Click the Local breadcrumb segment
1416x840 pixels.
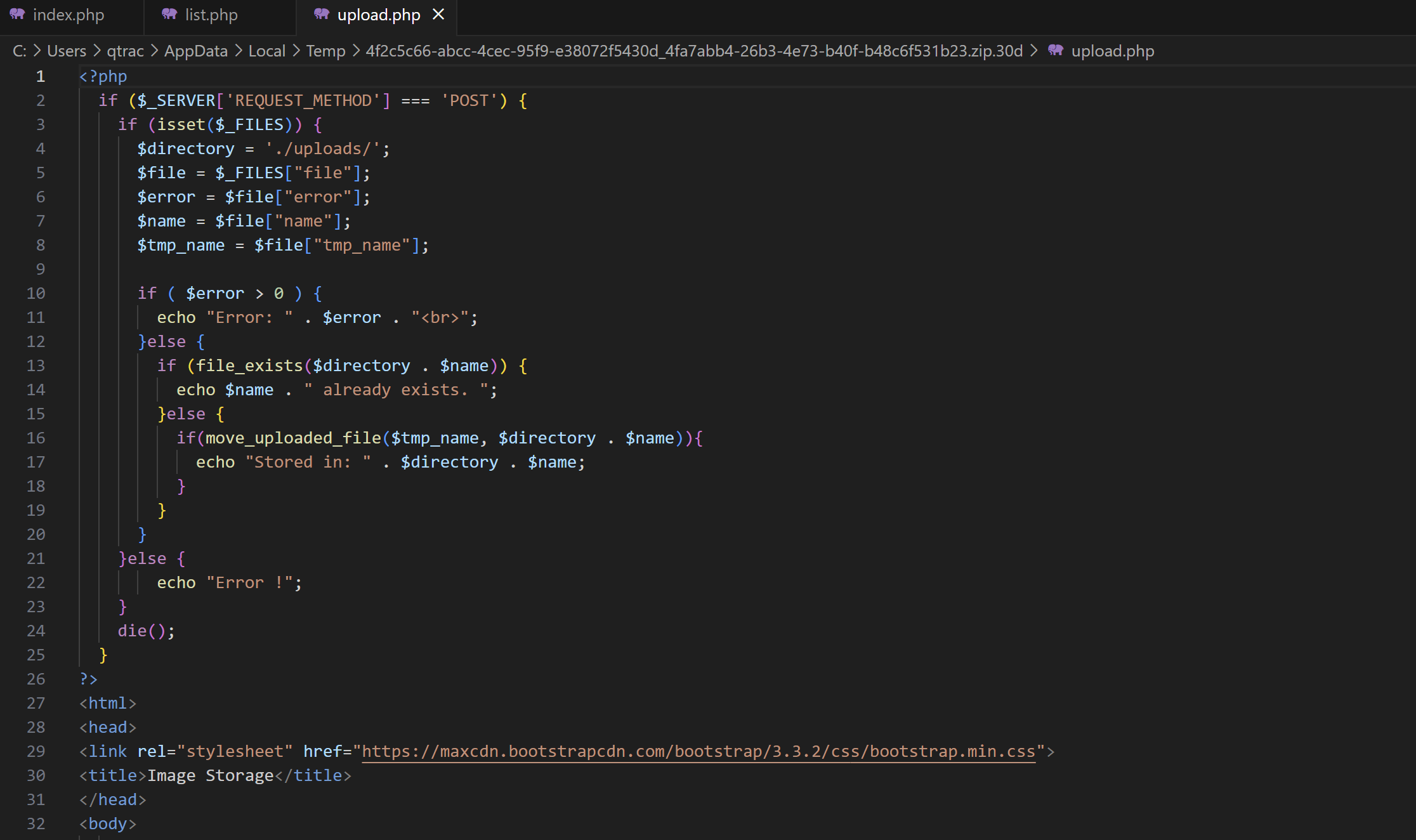tap(266, 51)
